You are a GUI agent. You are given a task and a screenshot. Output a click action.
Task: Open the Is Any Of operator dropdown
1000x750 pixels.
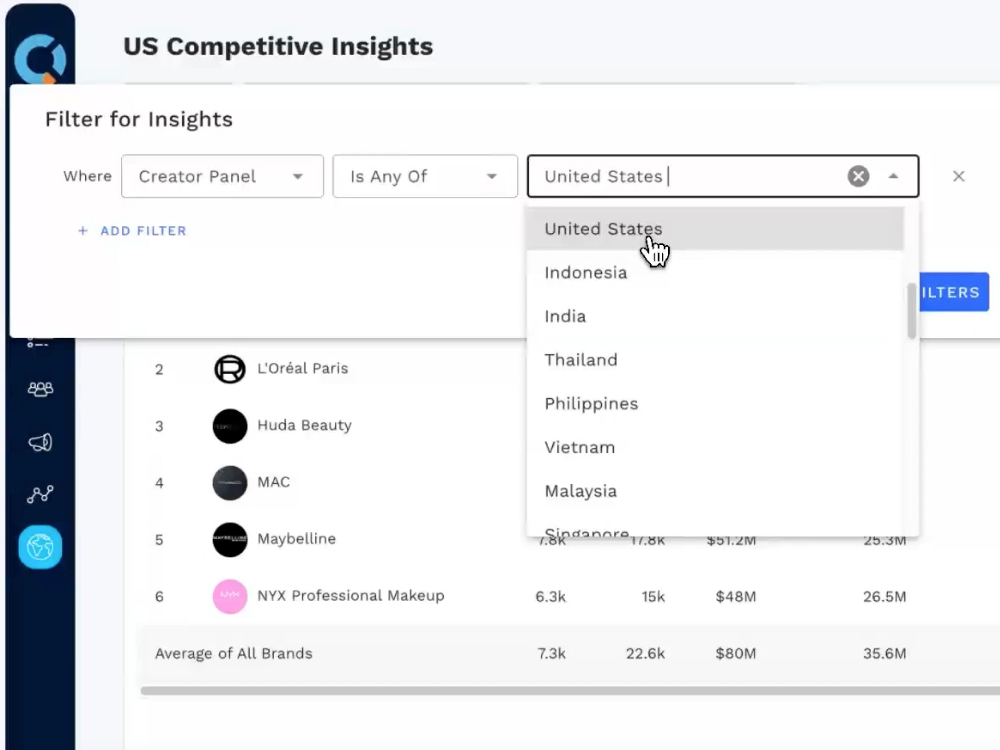click(424, 177)
